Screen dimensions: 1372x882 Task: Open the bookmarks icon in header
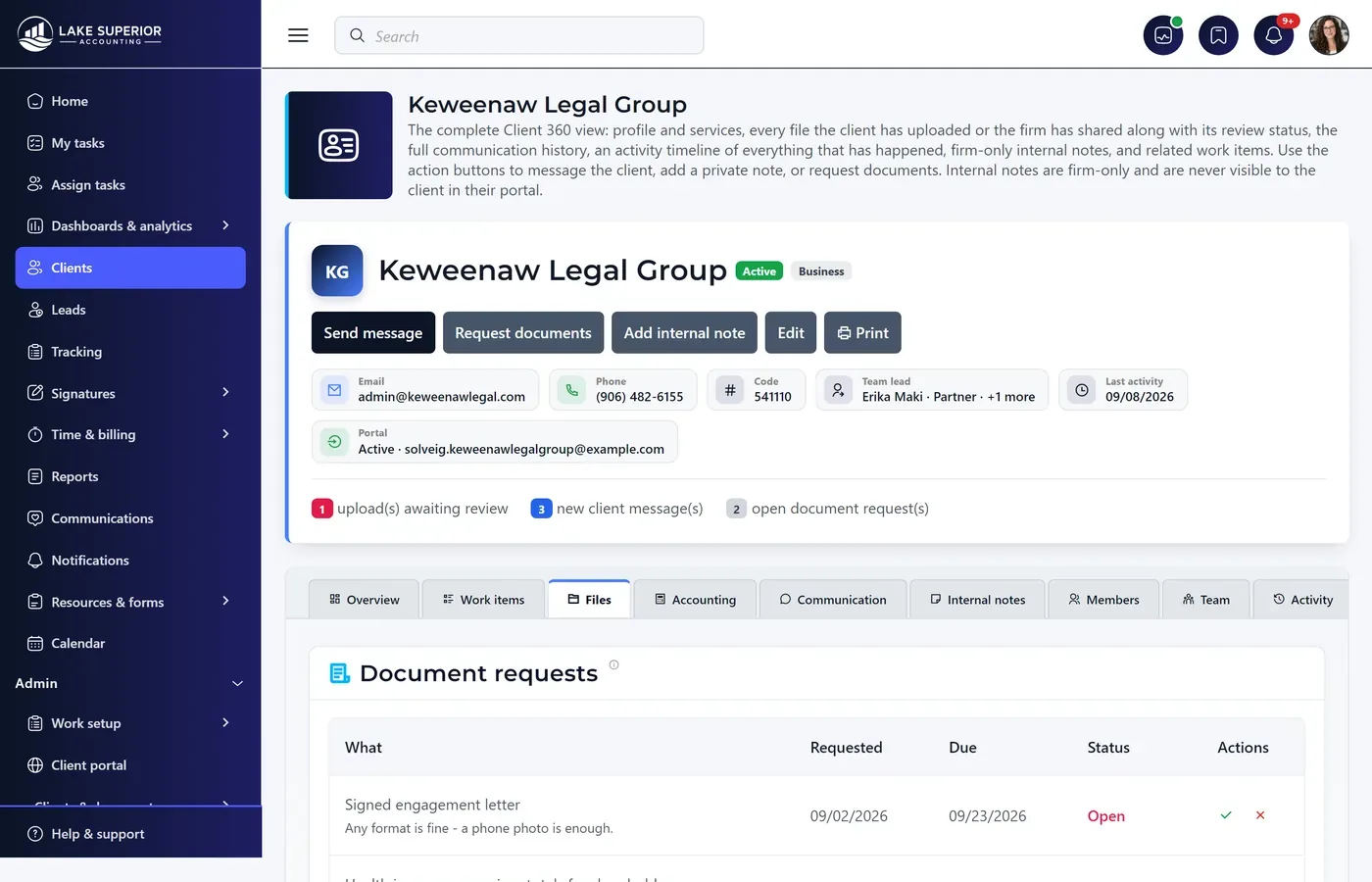click(x=1218, y=35)
